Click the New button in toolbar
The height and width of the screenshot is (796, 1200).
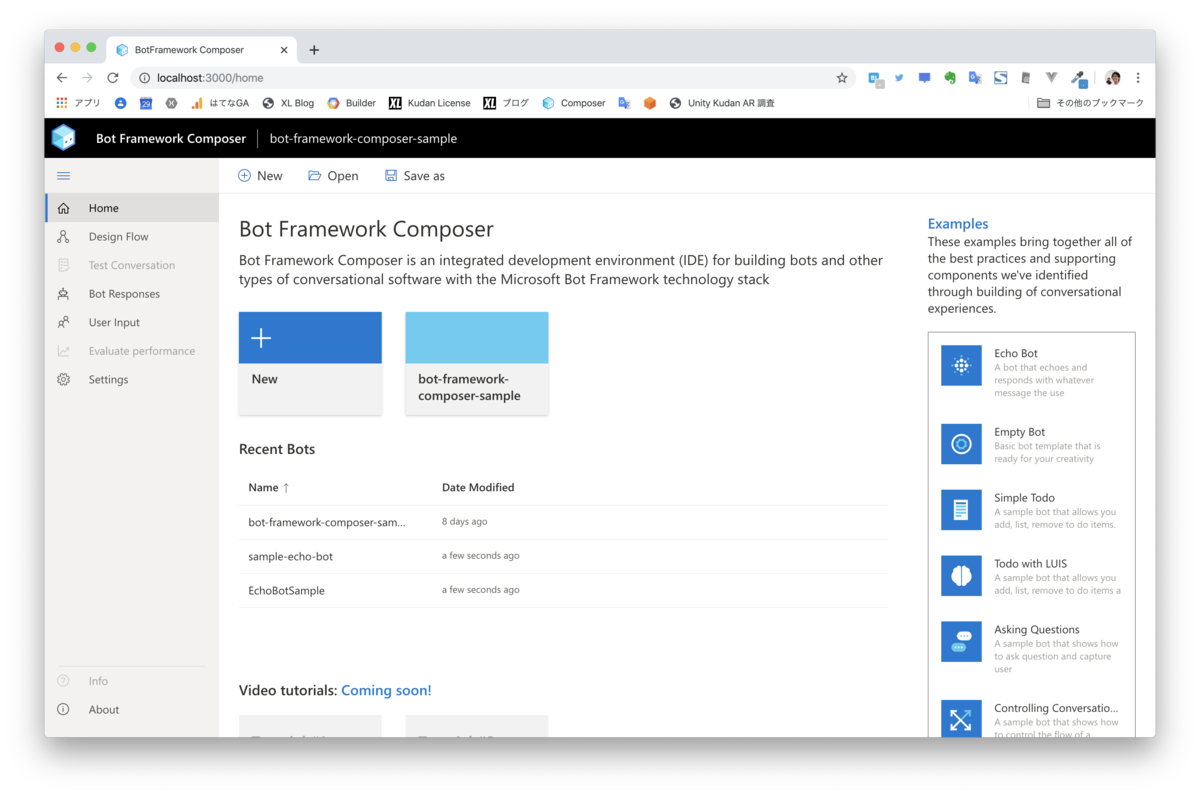(260, 176)
